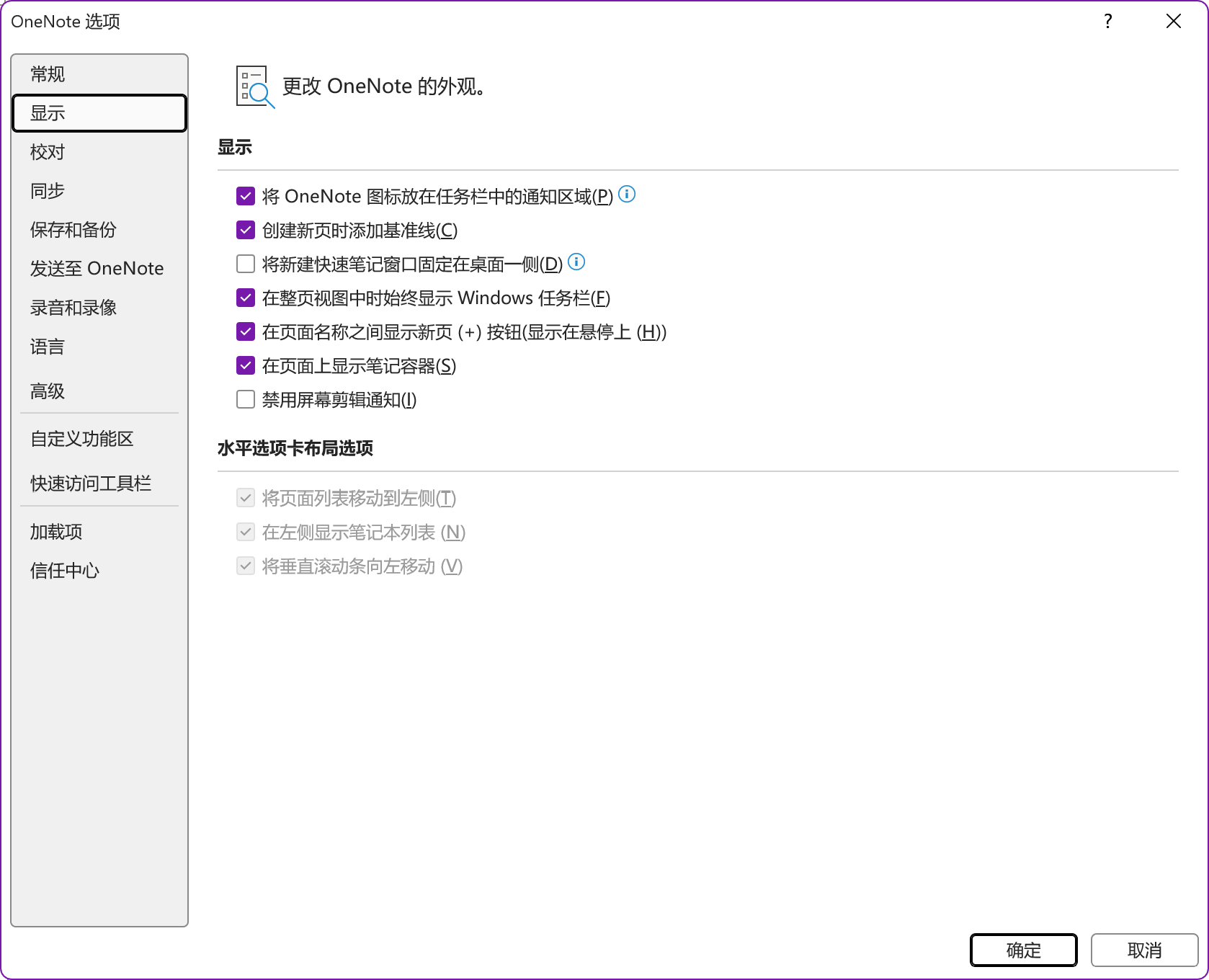
Task: Toggle 创建新页时添加基准线 checkbox
Action: click(x=246, y=230)
